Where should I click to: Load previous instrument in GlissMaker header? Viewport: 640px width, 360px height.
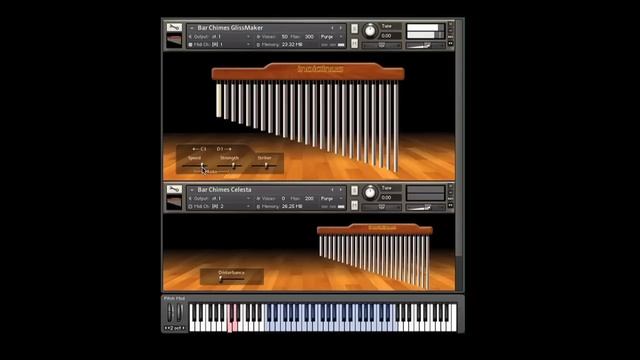coord(332,28)
